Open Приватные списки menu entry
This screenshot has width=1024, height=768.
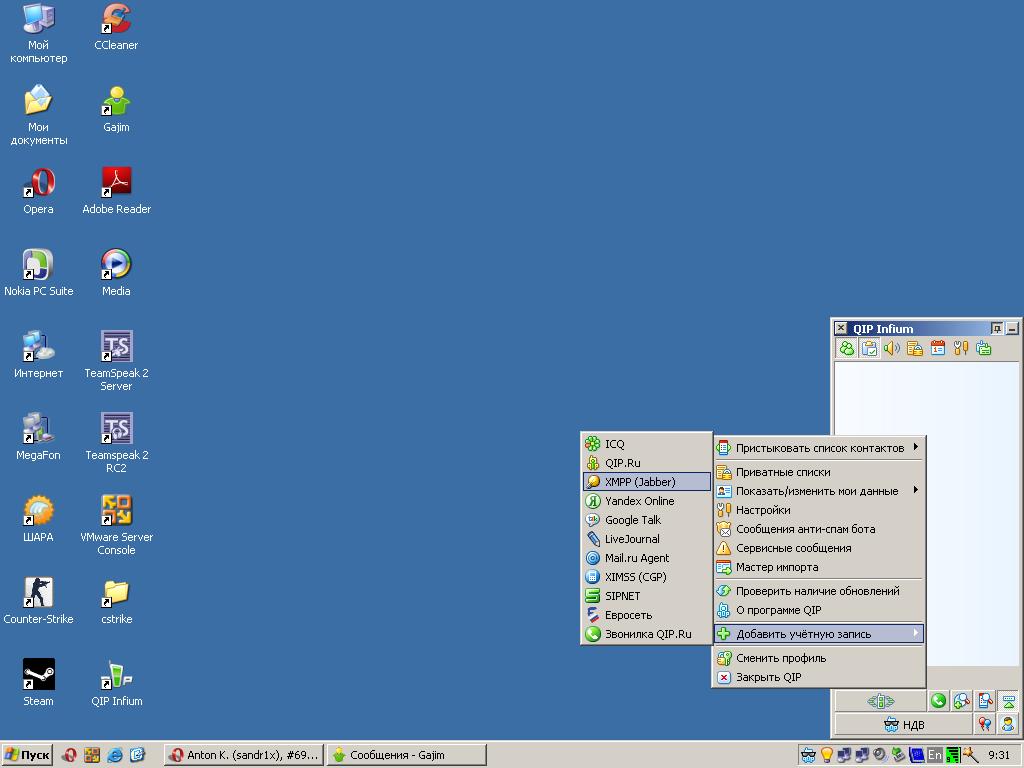pyautogui.click(x=818, y=472)
